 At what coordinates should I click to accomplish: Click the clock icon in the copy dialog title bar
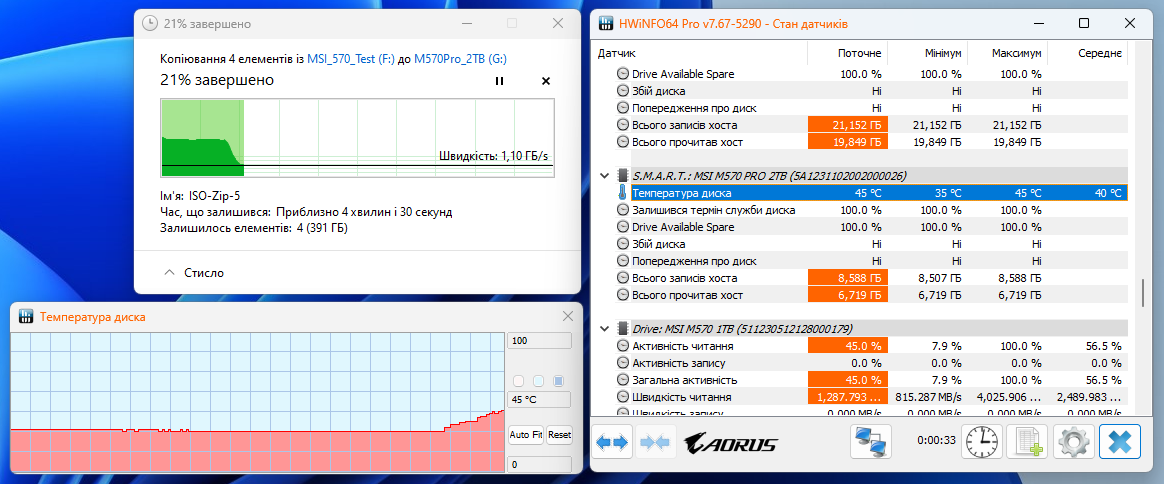150,24
